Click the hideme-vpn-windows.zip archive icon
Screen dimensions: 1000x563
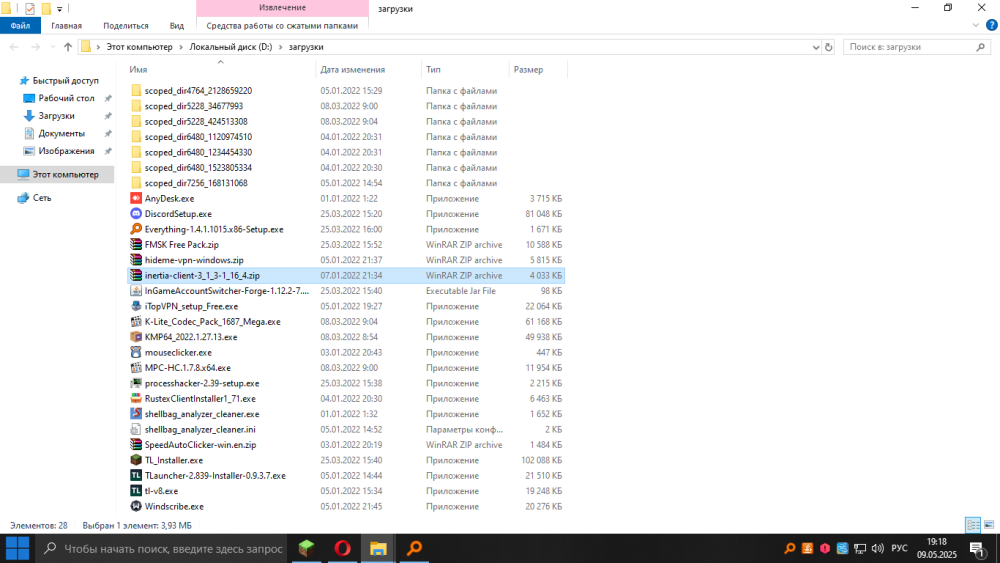coord(136,260)
